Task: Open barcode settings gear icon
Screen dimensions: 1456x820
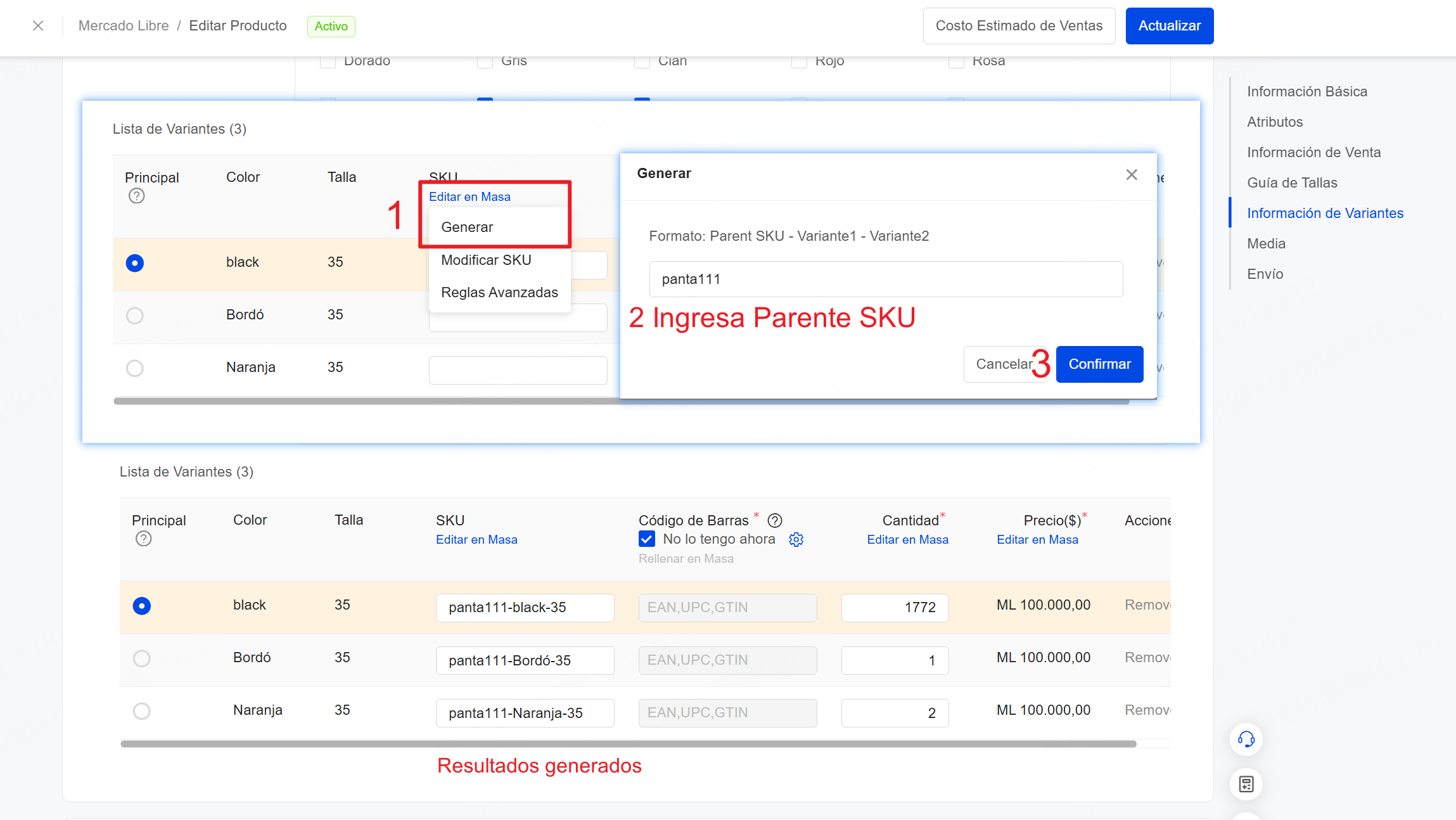Action: (796, 539)
